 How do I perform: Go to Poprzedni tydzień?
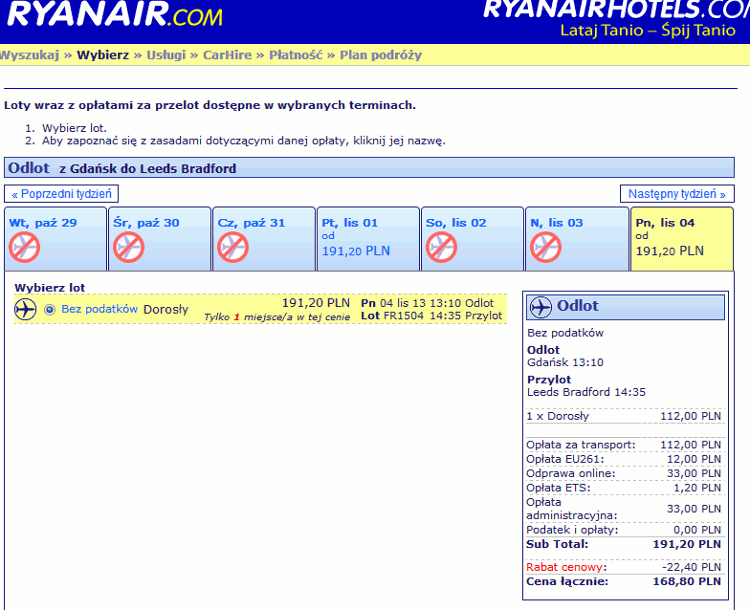coord(61,194)
